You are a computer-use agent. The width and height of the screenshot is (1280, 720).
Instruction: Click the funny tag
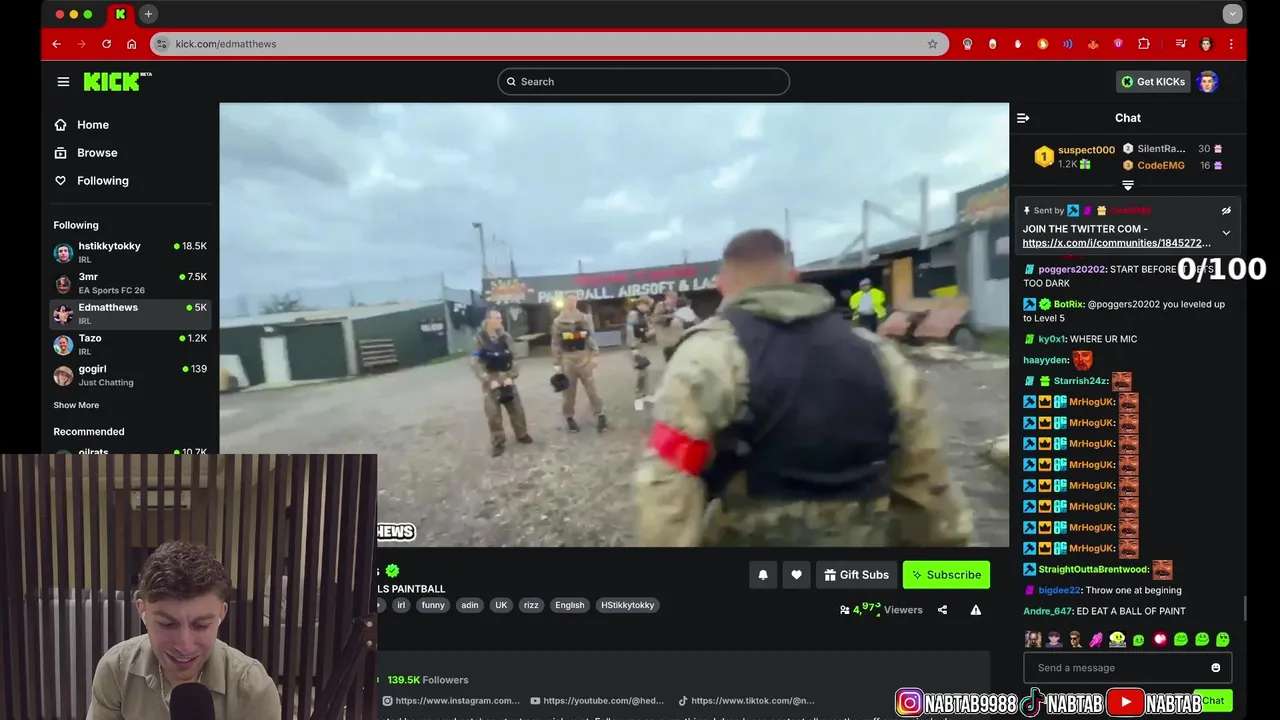pos(433,605)
